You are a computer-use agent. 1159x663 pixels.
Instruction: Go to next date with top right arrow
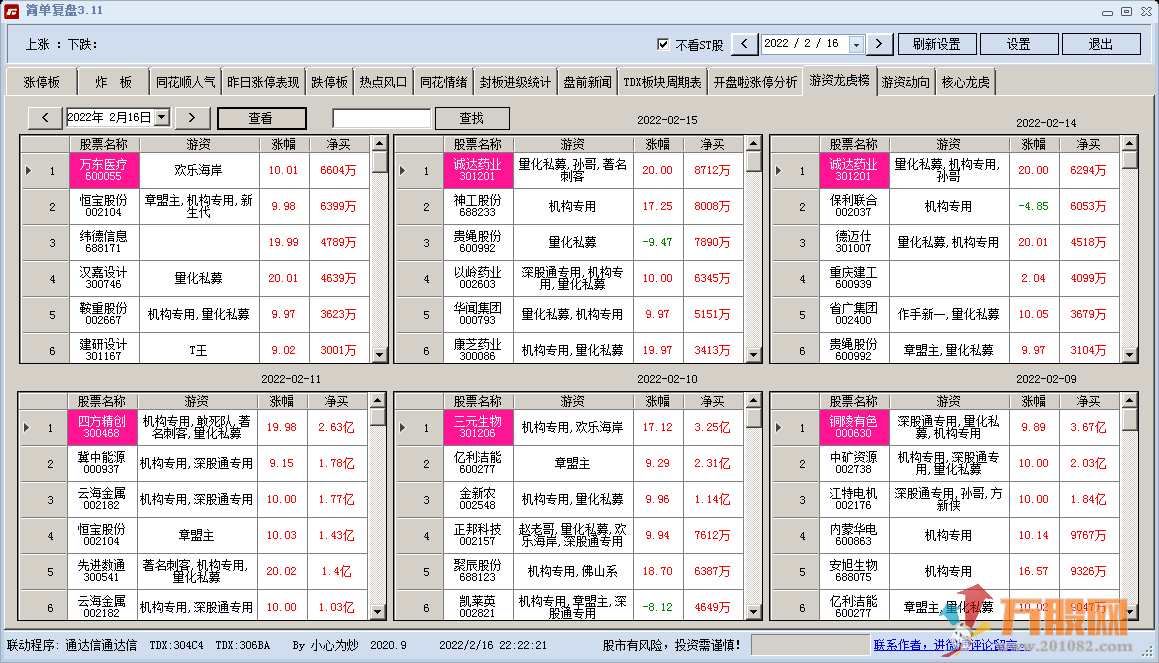[x=879, y=44]
